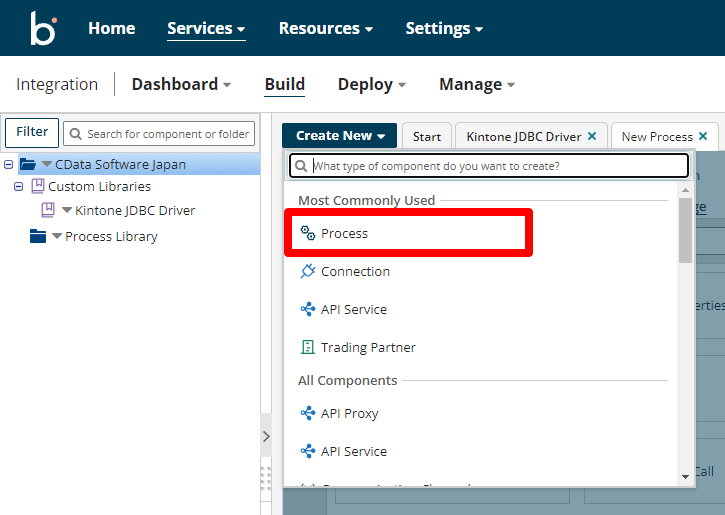Open the Services menu
The width and height of the screenshot is (725, 515).
(x=206, y=28)
